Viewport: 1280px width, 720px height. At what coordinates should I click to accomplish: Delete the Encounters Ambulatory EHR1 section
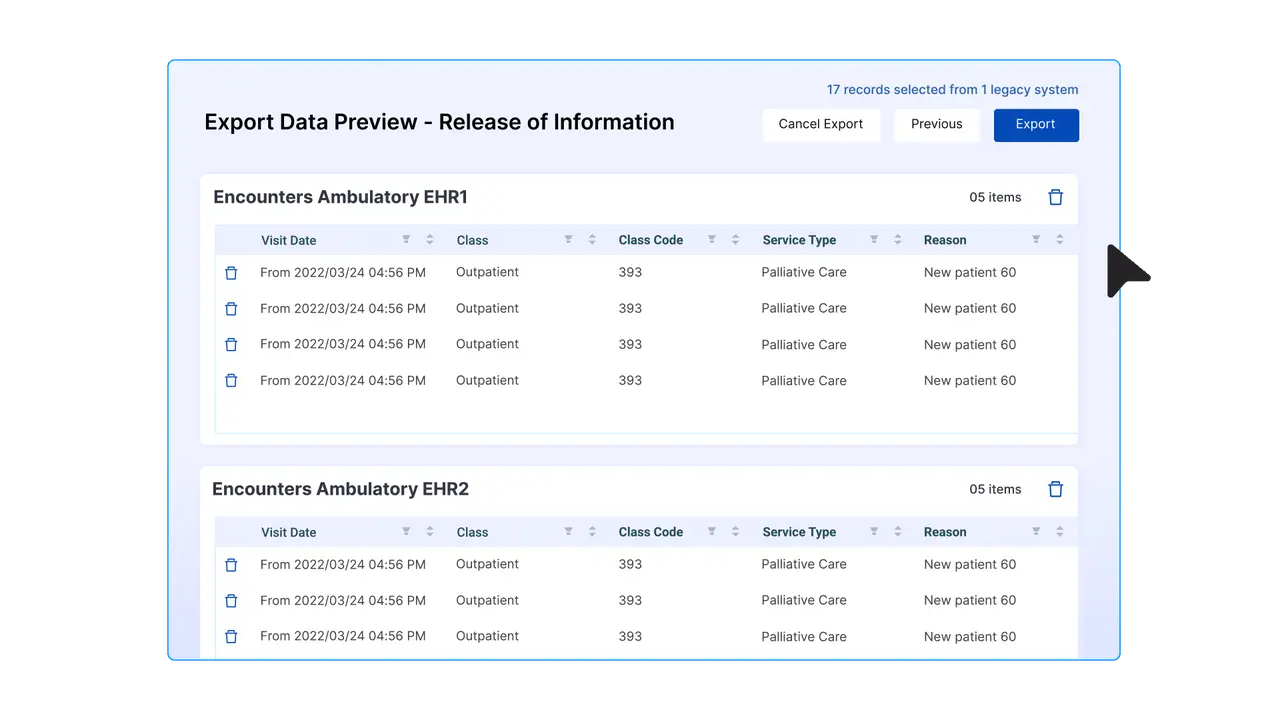click(1055, 197)
